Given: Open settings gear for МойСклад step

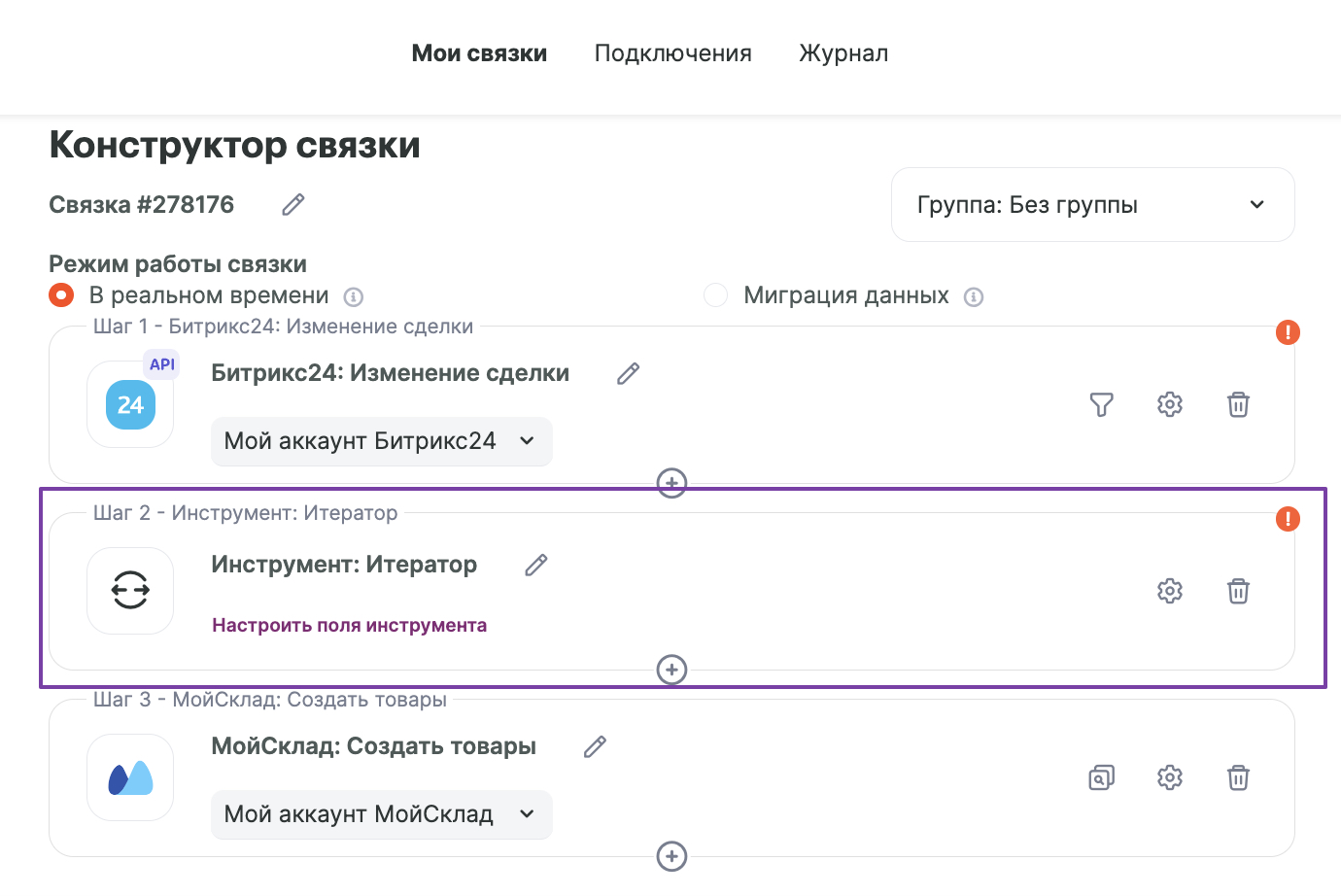Looking at the screenshot, I should (x=1170, y=777).
